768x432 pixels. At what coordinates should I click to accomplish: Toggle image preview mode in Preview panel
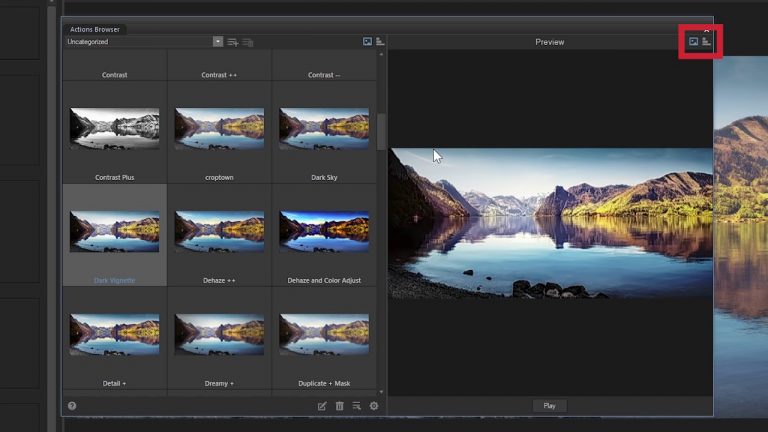[693, 42]
